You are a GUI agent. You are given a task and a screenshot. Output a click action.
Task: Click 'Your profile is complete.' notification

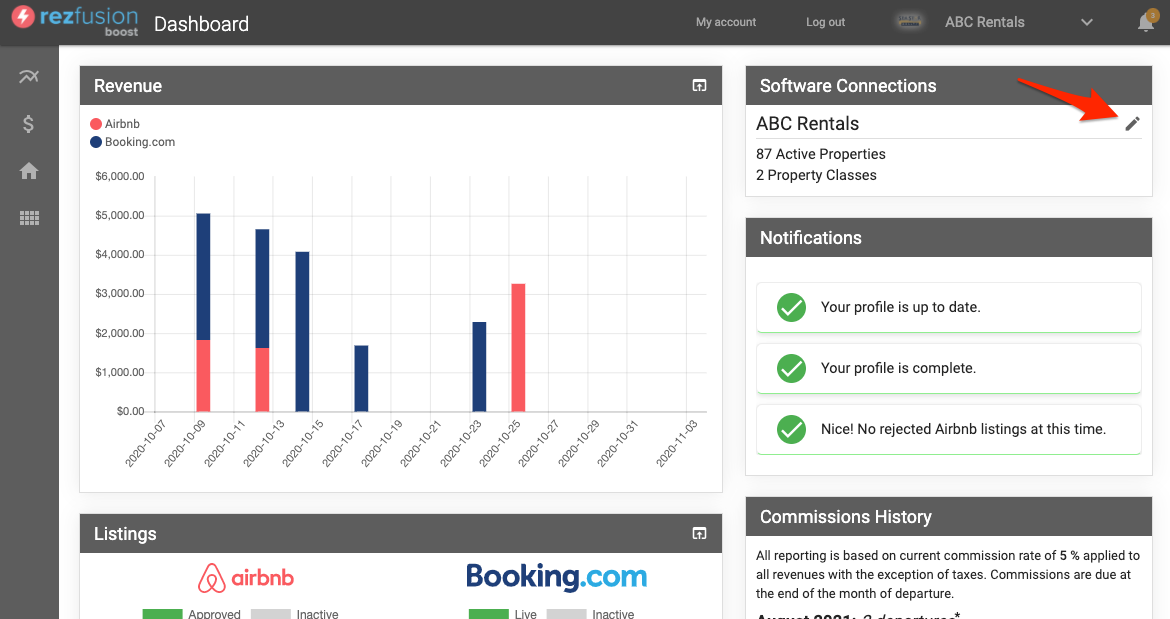coord(948,368)
